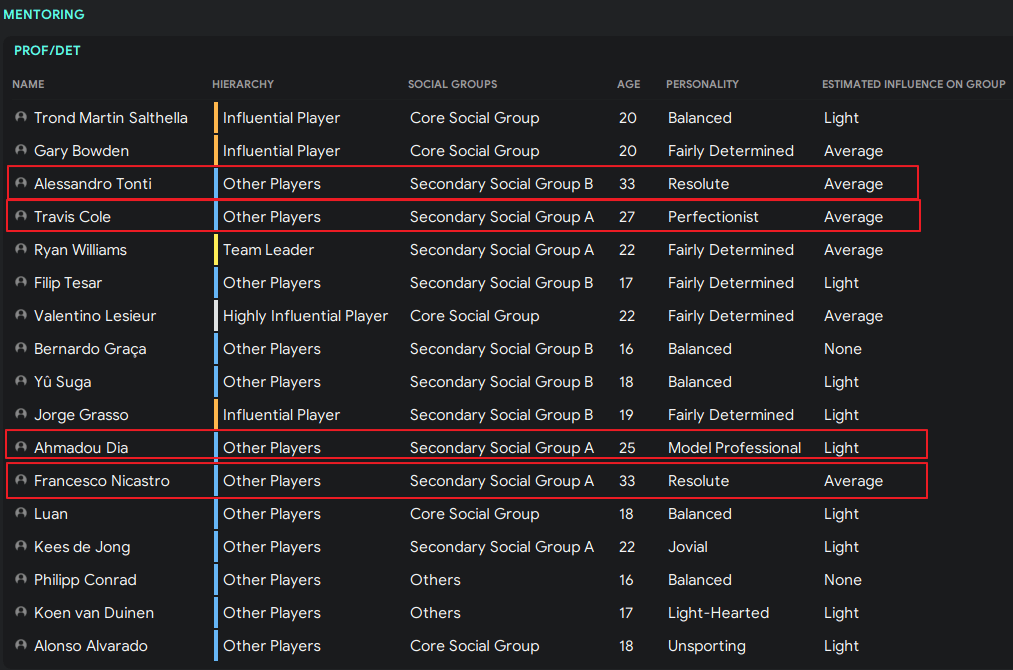The image size is (1013, 670).
Task: Open Bernardo Graça's player profile
Action: [90, 348]
